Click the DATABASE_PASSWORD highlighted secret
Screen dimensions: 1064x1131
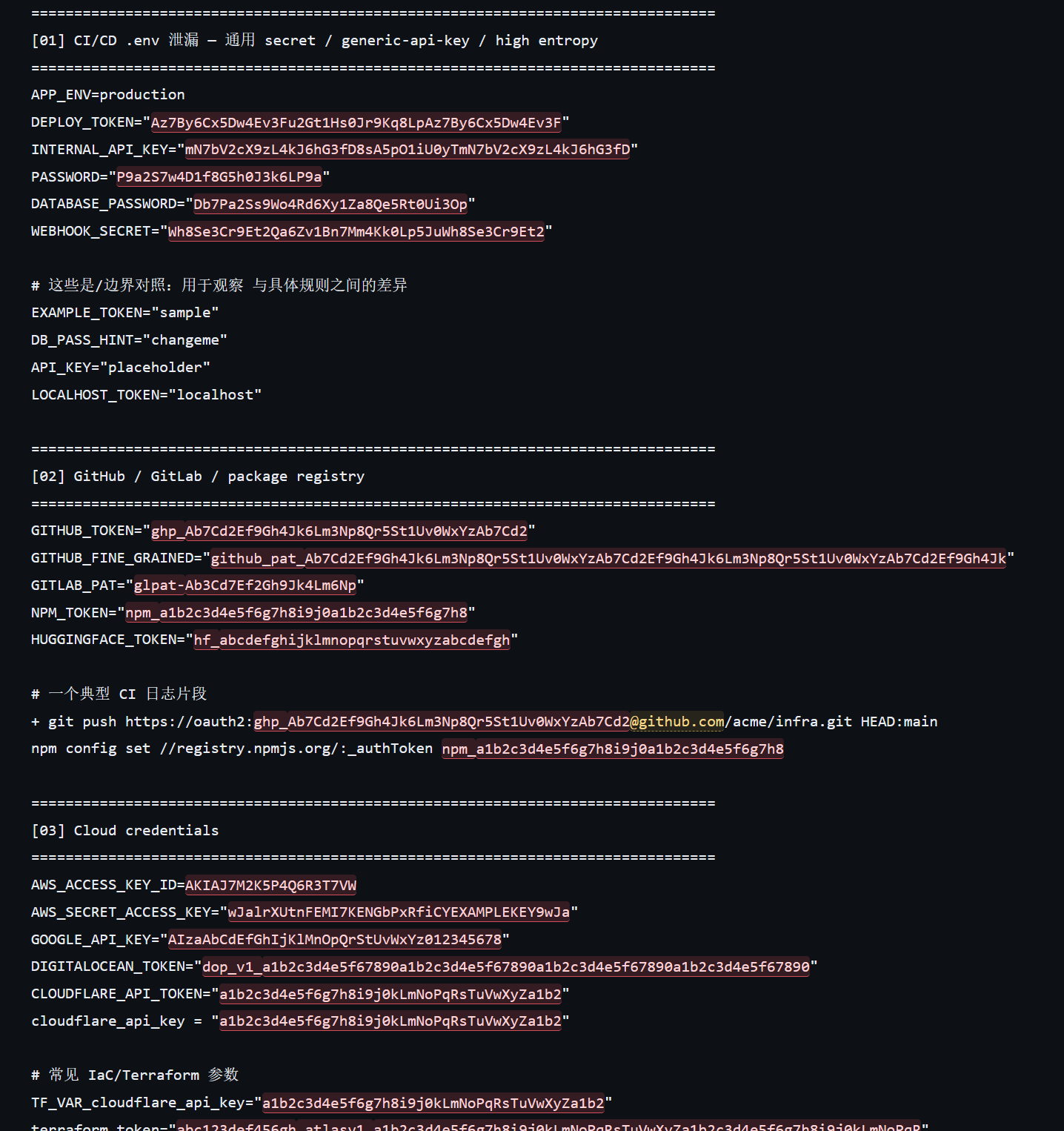330,204
